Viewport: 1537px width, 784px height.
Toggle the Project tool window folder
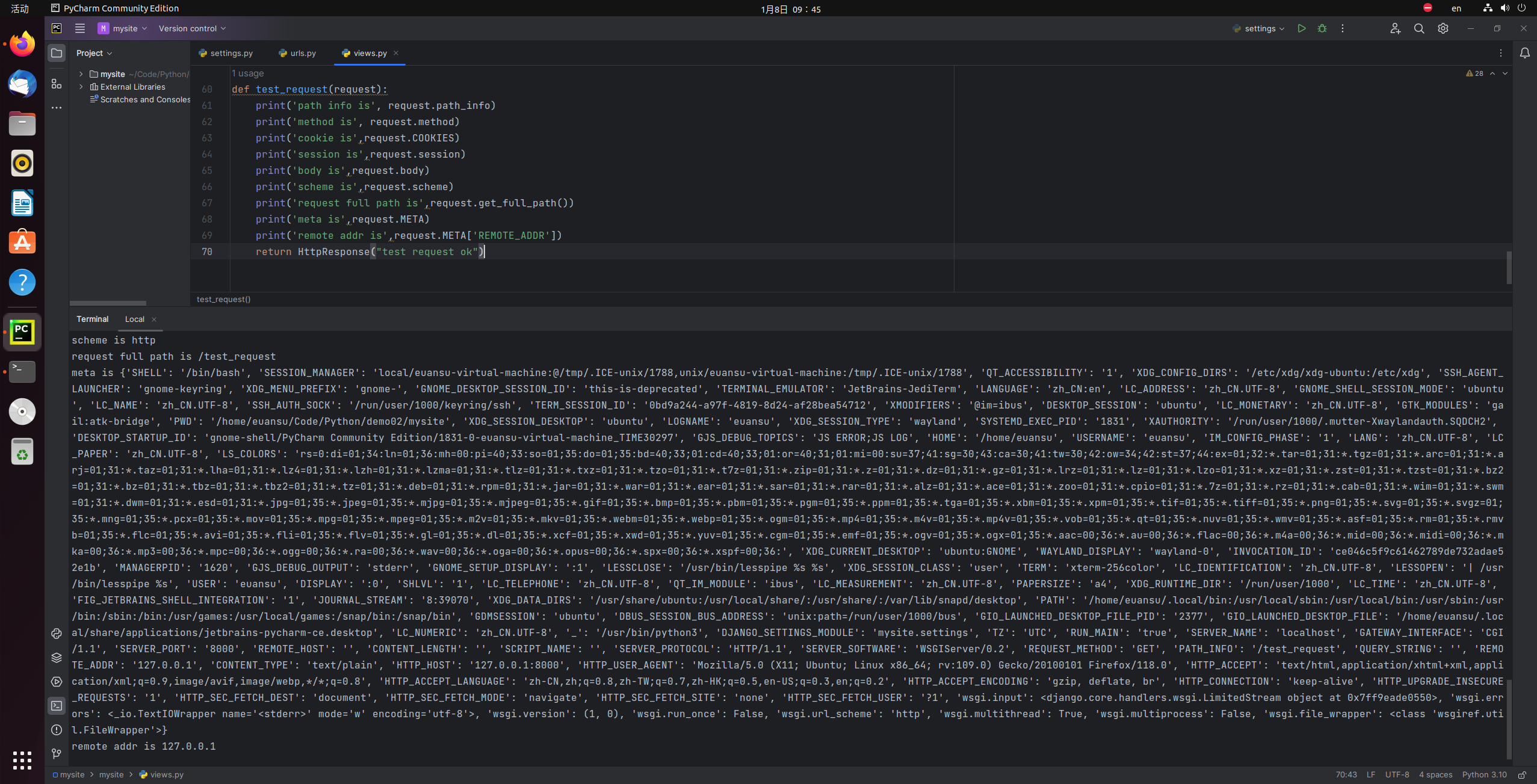click(57, 53)
